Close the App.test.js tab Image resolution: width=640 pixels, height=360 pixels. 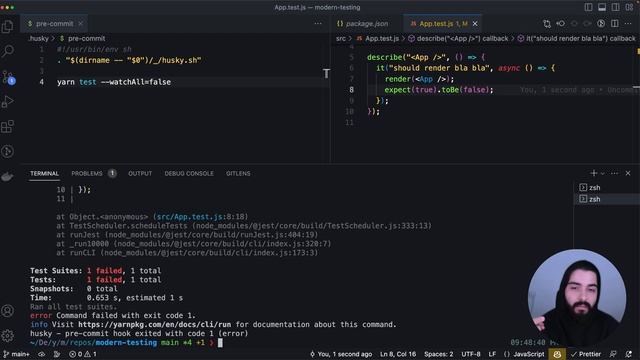[x=475, y=24]
